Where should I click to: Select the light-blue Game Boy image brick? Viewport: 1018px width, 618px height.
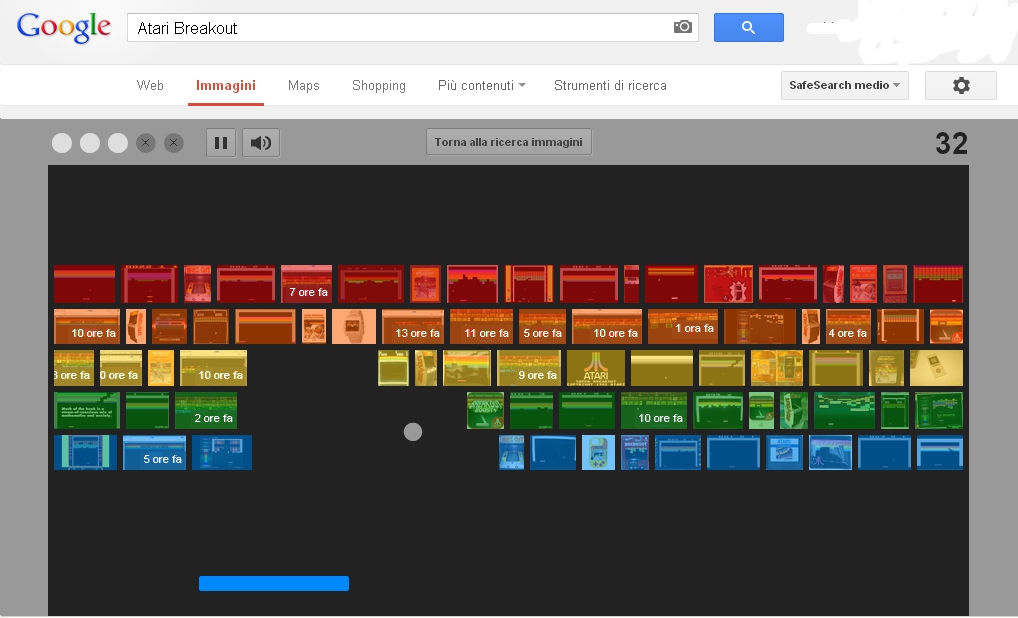click(x=598, y=452)
